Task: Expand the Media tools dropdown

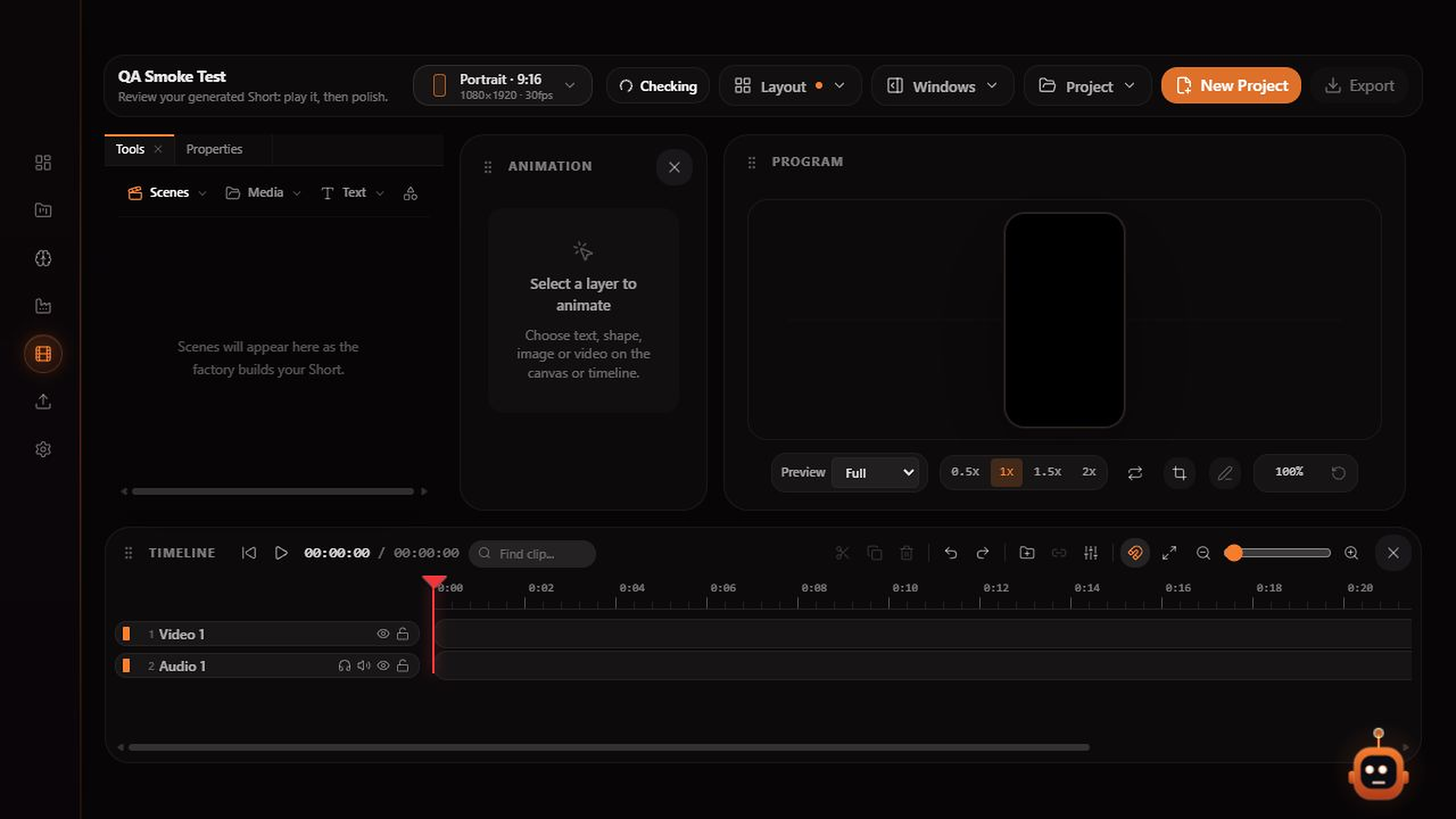Action: point(263,193)
